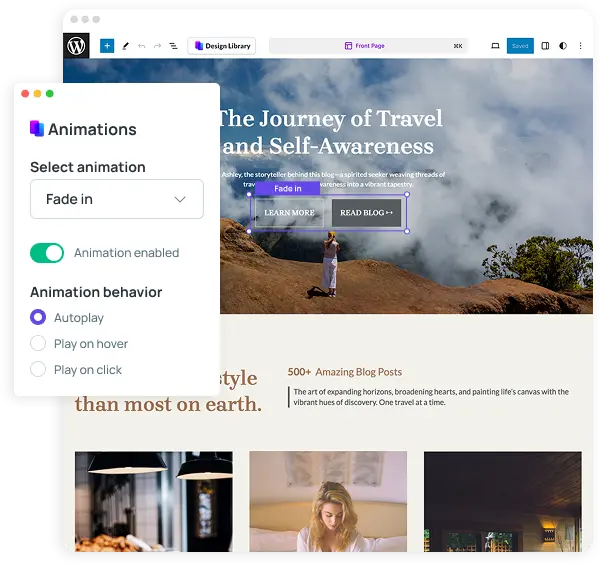Screen dimensions: 601x565
Task: Click the purple Fade in block label
Action: click(x=287, y=189)
